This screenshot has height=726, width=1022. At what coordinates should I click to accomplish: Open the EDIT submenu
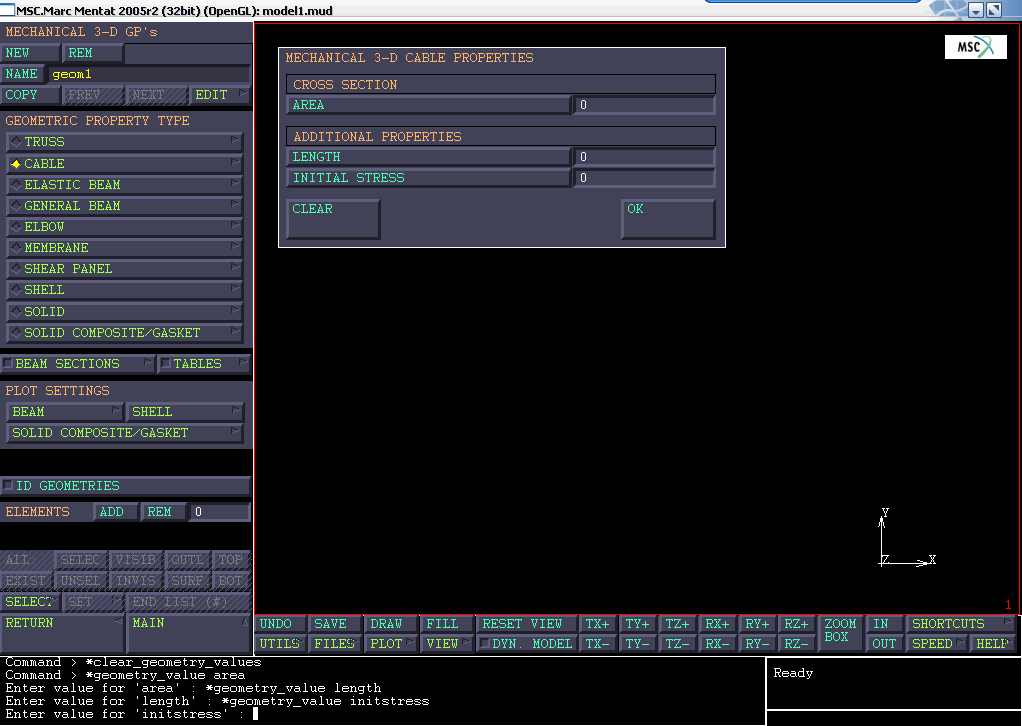tap(219, 95)
